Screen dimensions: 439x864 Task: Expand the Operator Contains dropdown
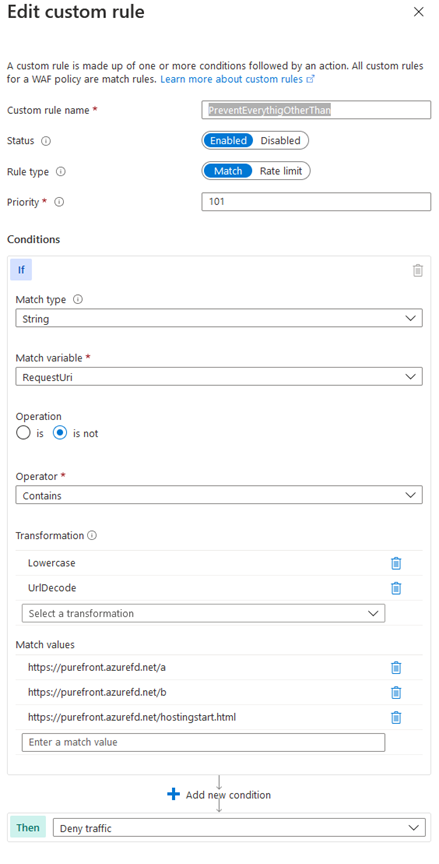pos(219,495)
